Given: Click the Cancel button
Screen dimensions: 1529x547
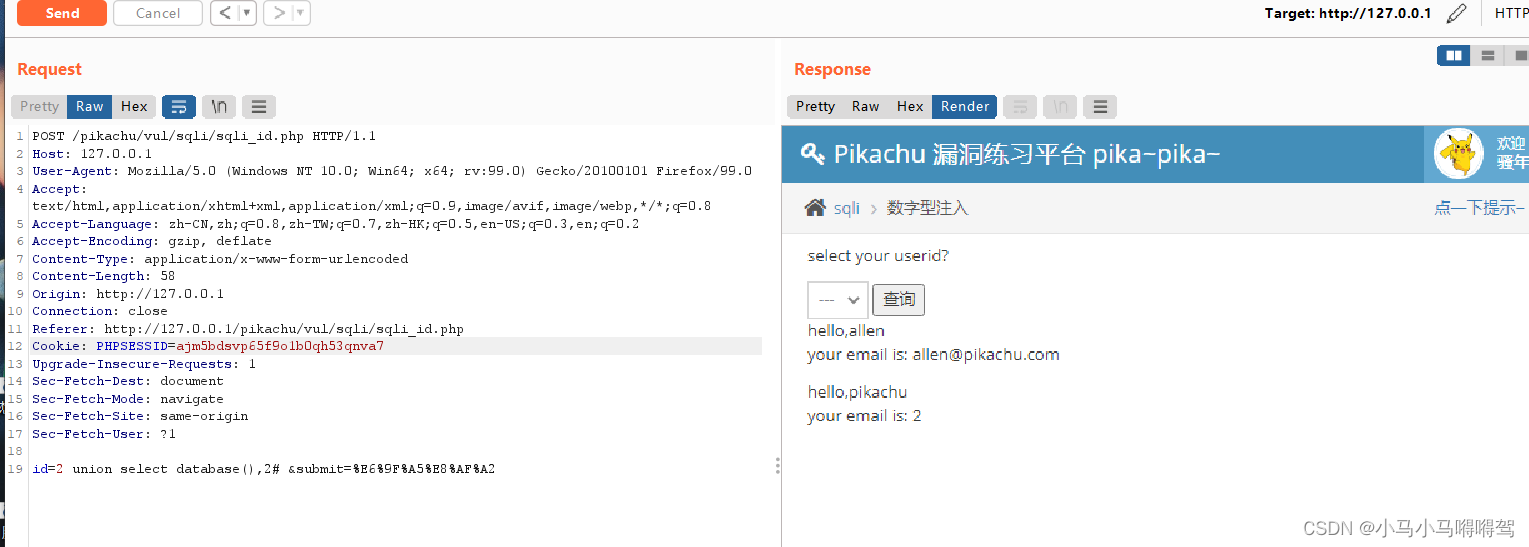Looking at the screenshot, I should pyautogui.click(x=158, y=13).
